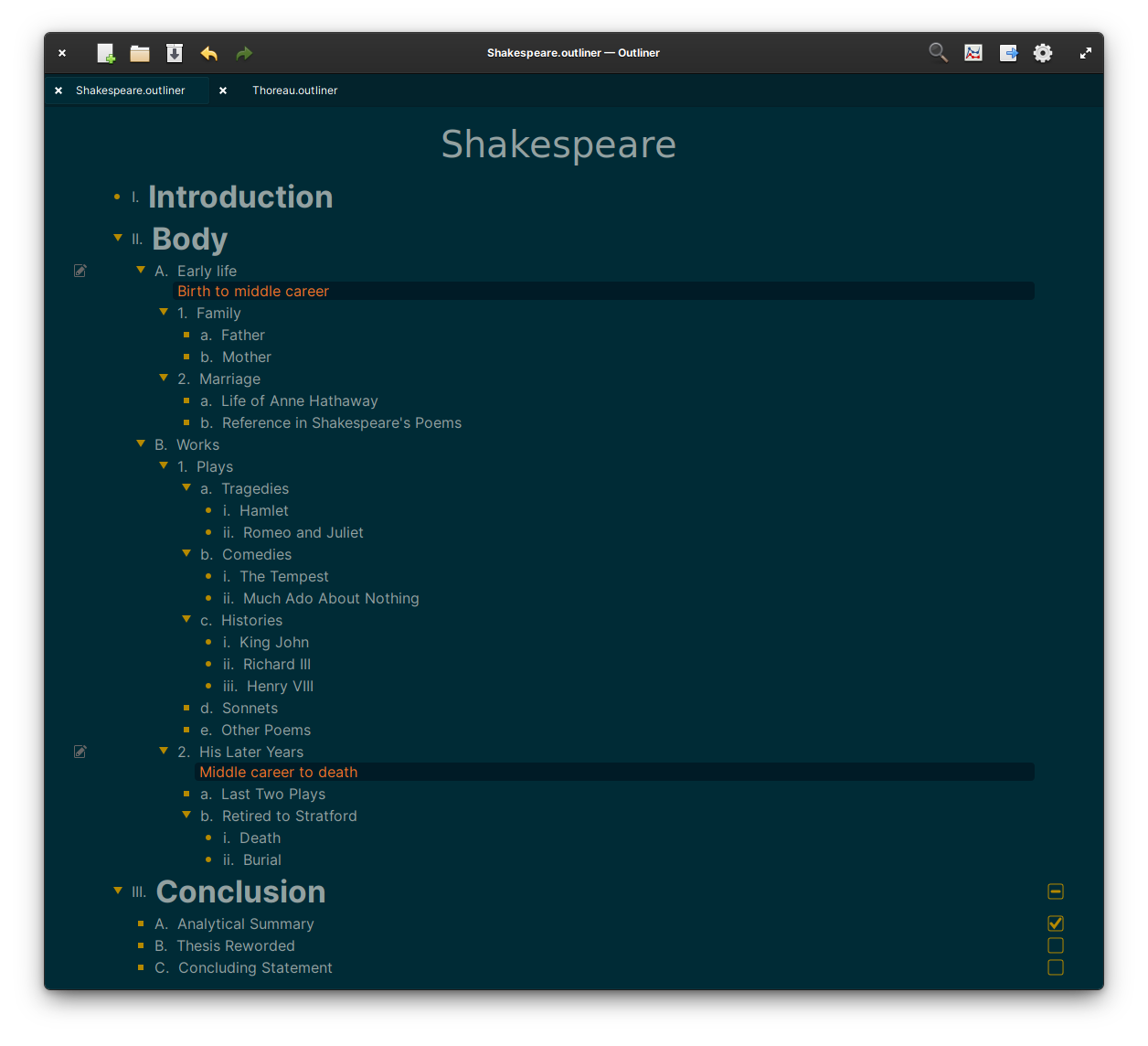Select the Father item
This screenshot has height=1046, width=1148.
(243, 336)
